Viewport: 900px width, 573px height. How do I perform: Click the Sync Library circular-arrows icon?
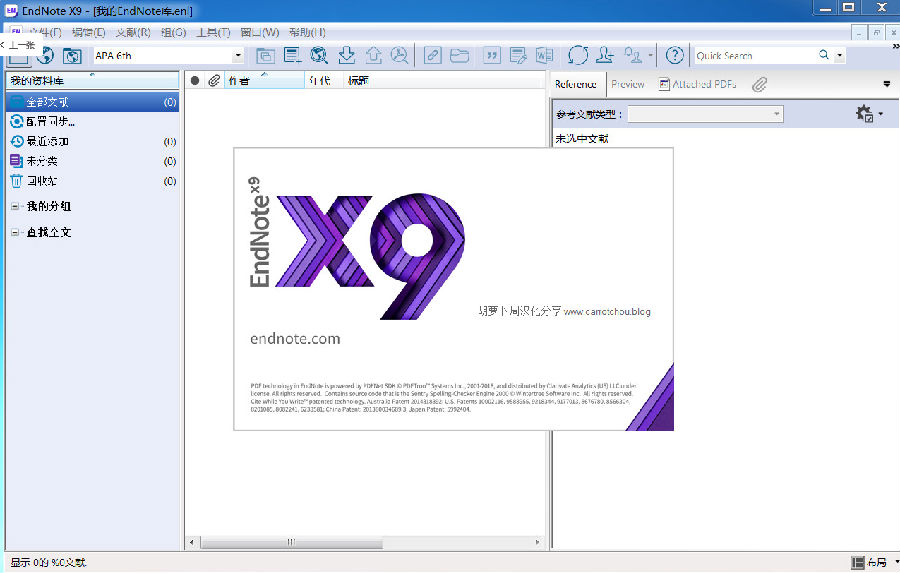point(578,56)
